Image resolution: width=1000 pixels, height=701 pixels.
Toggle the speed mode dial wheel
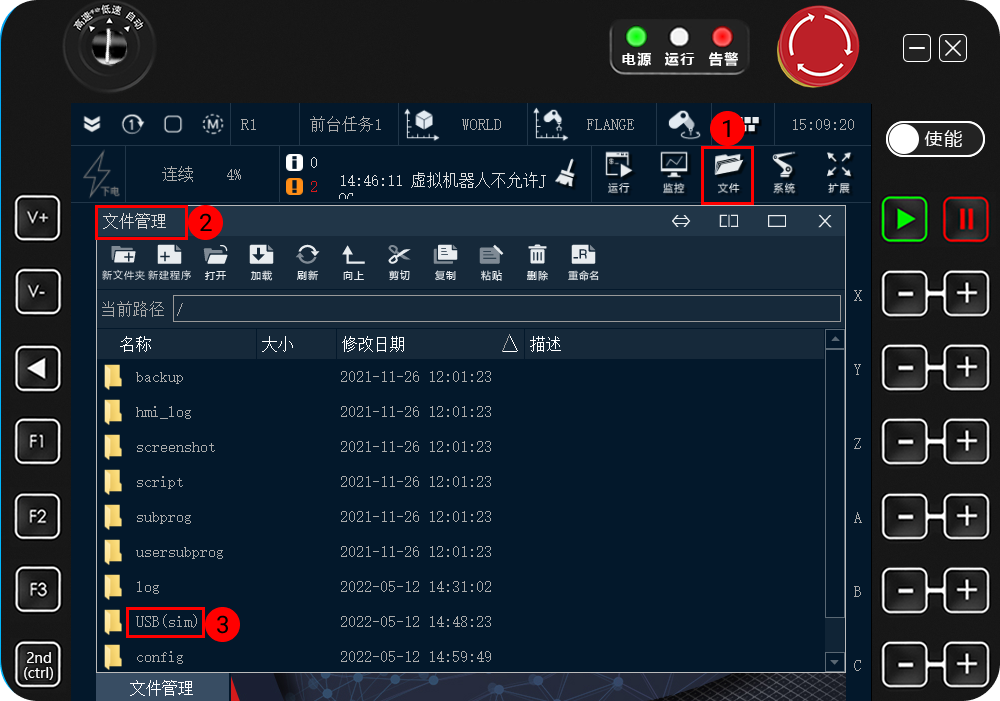coord(108,48)
